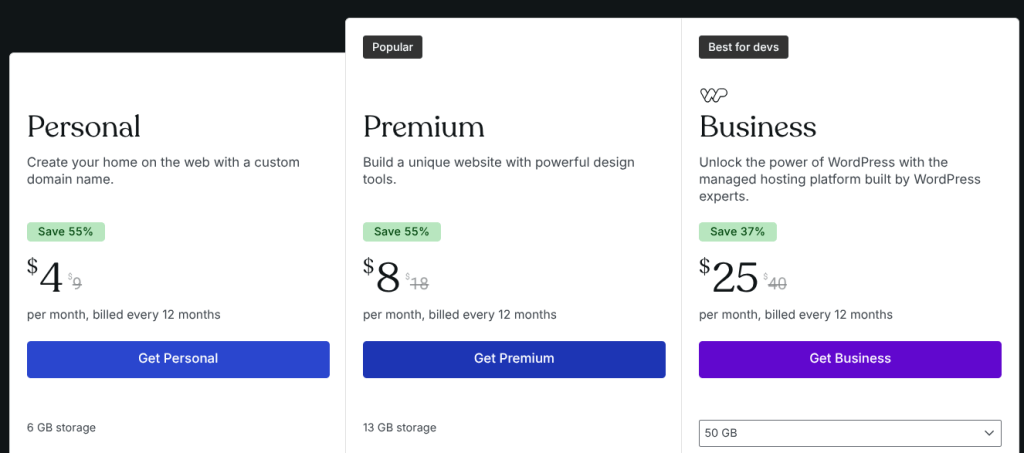Screen dimensions: 1024x453
Task: Click the Best for devs badge
Action: pyautogui.click(x=743, y=47)
